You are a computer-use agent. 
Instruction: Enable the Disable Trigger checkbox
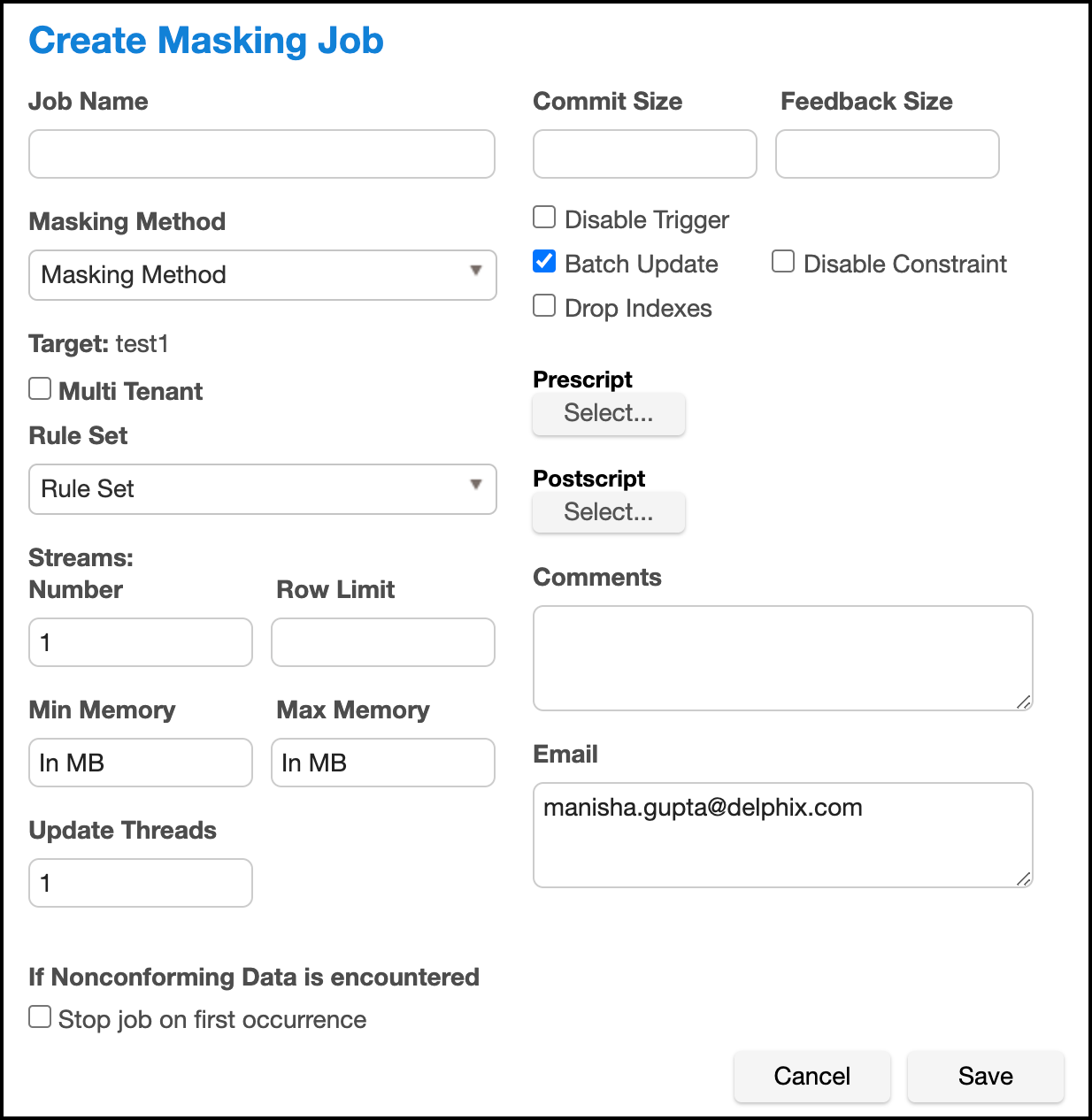tap(544, 218)
